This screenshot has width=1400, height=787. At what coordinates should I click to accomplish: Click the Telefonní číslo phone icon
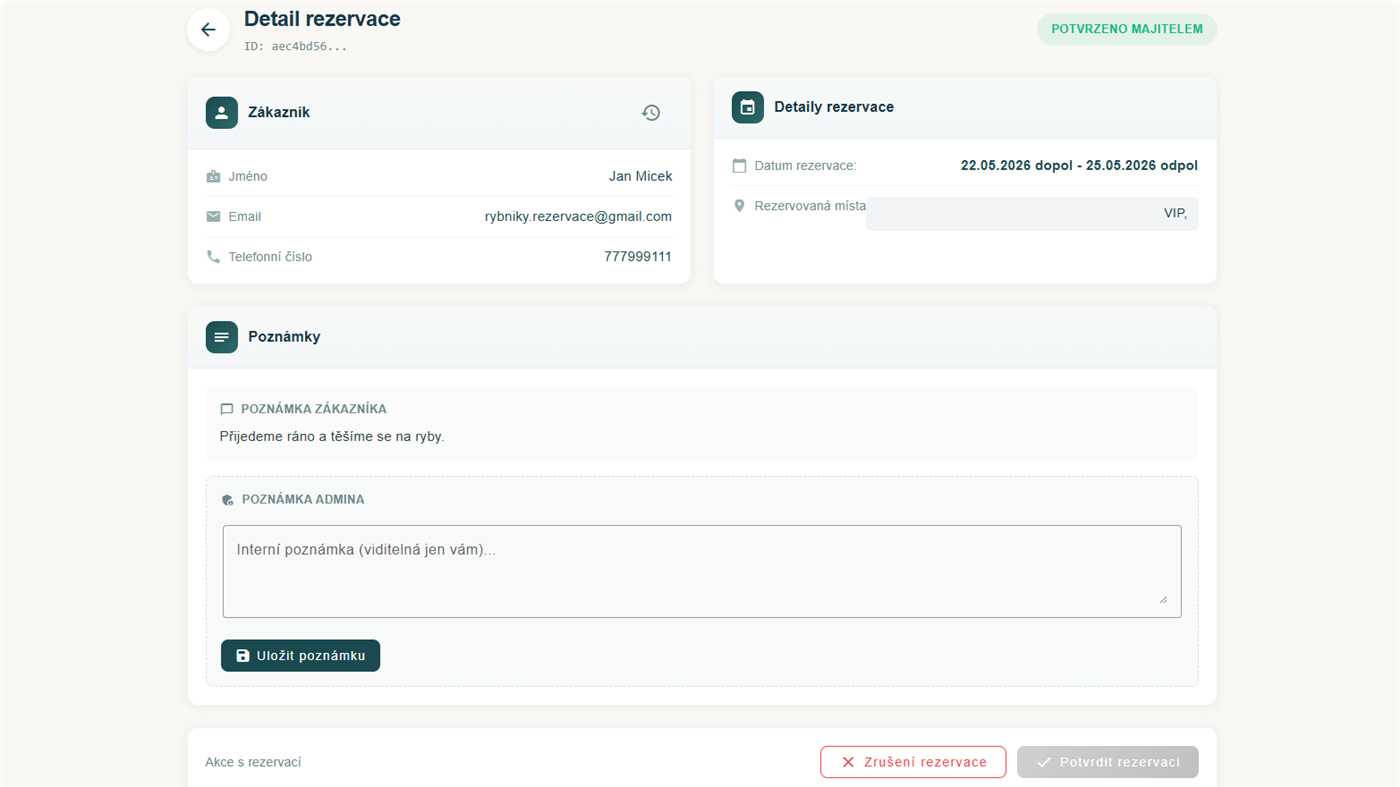click(213, 257)
